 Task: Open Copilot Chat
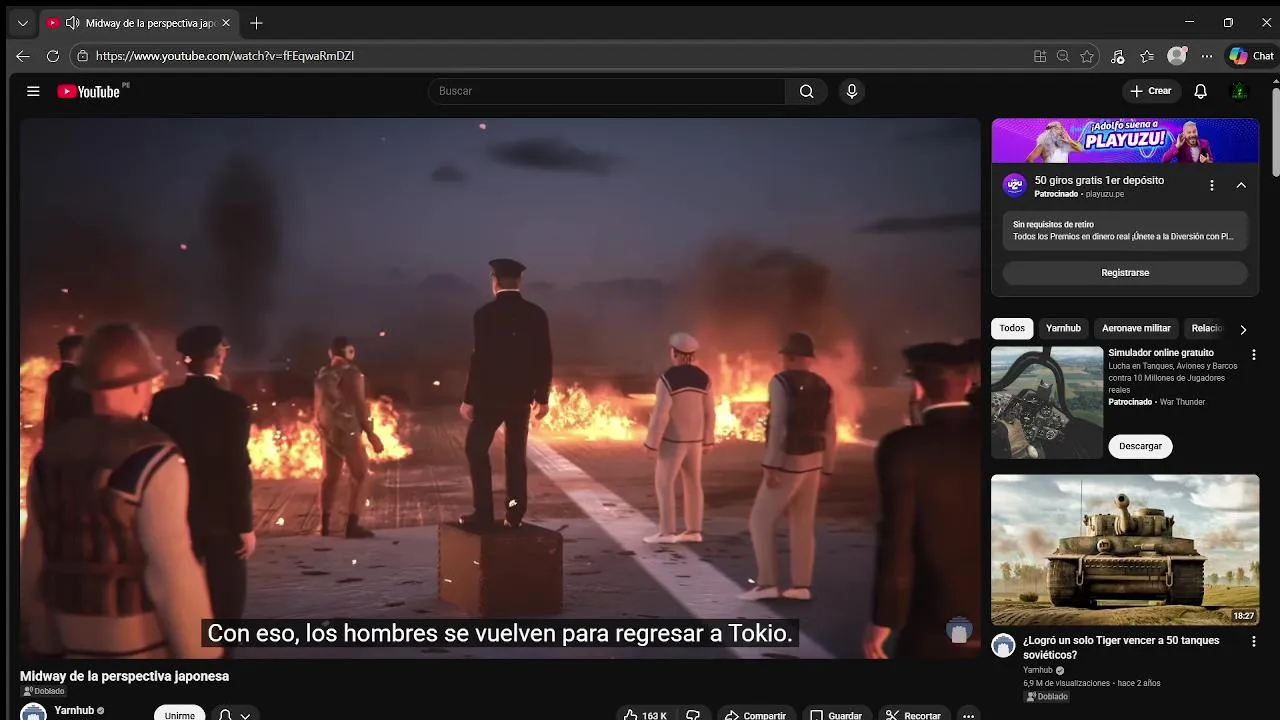1252,56
